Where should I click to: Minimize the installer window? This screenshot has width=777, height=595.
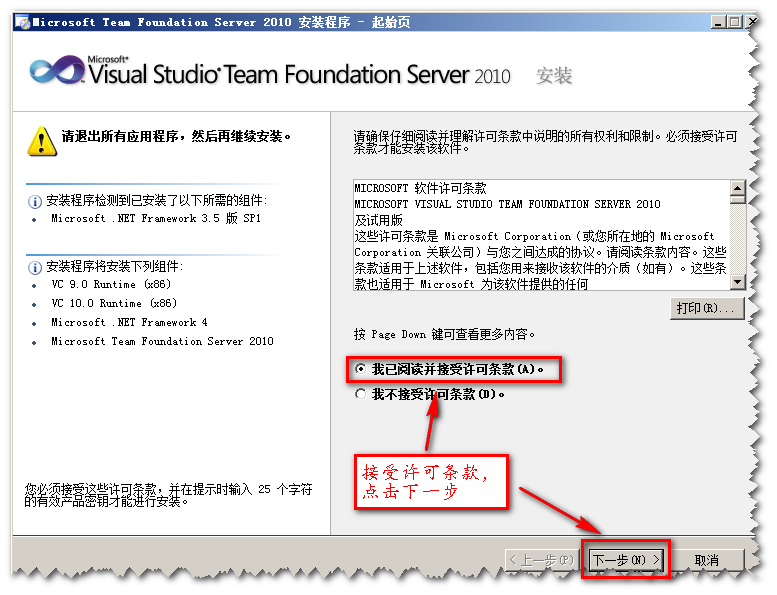(x=718, y=22)
